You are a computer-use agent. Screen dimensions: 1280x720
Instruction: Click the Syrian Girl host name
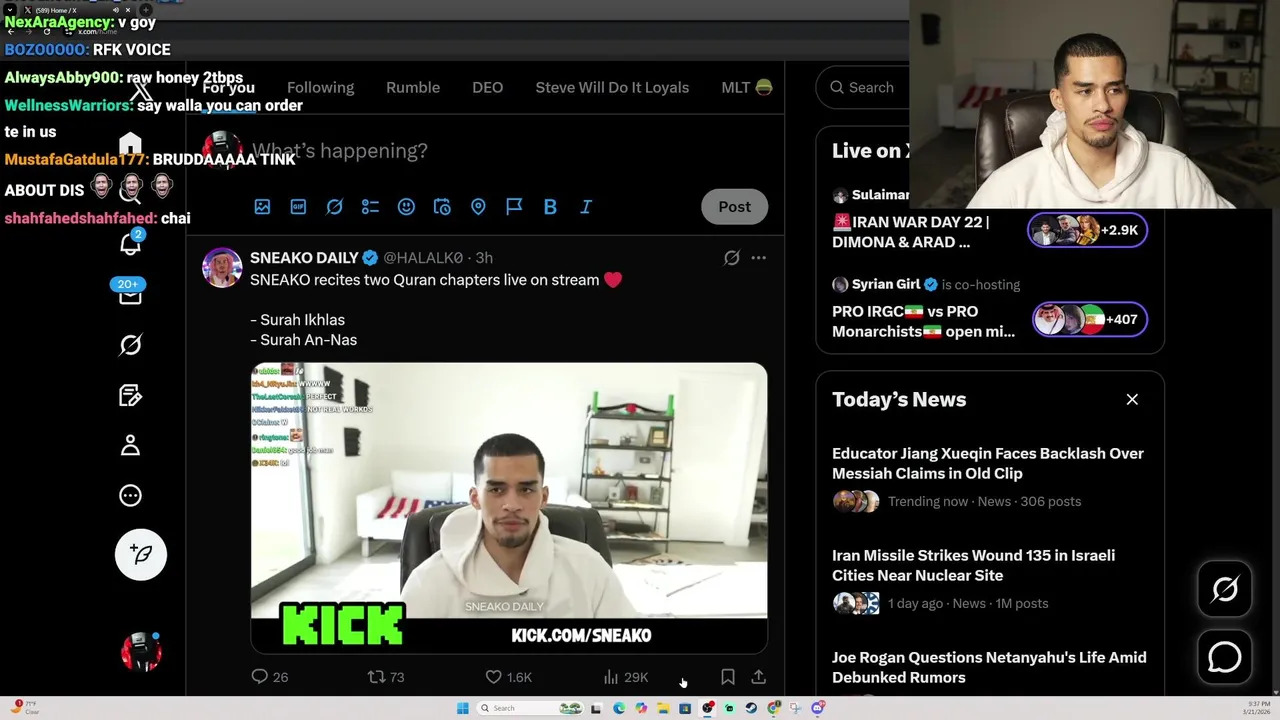[886, 284]
